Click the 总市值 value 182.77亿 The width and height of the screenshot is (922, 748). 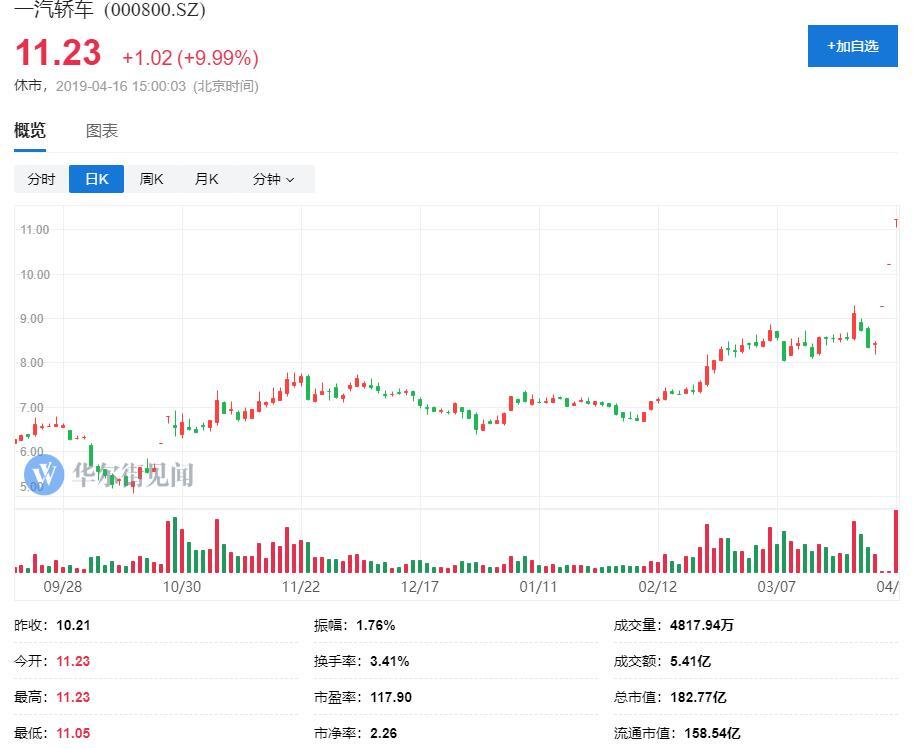click(x=698, y=697)
